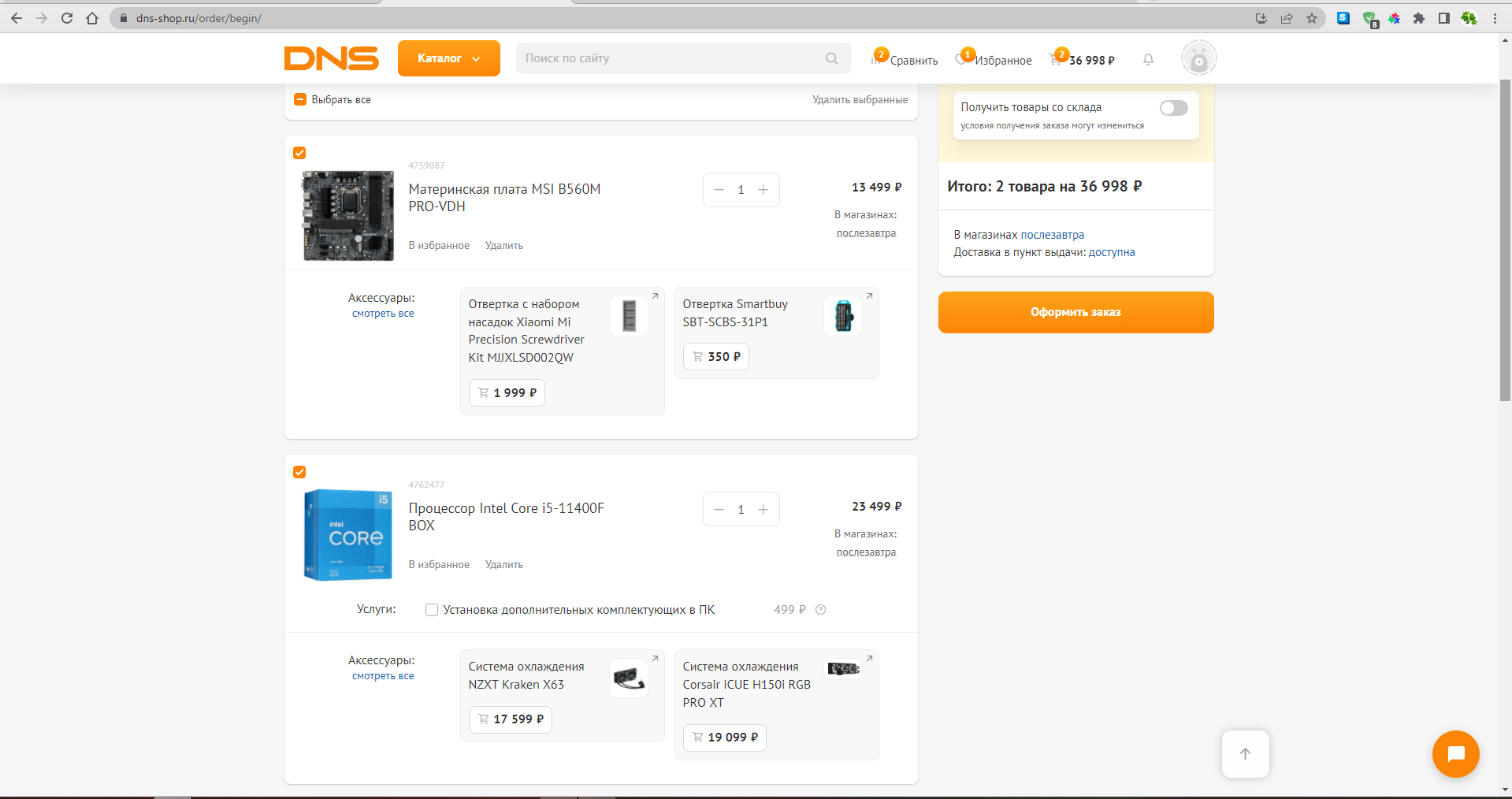This screenshot has width=1512, height=799.
Task: Open the NZXT Kraken X63 in new tab
Action: [x=655, y=659]
